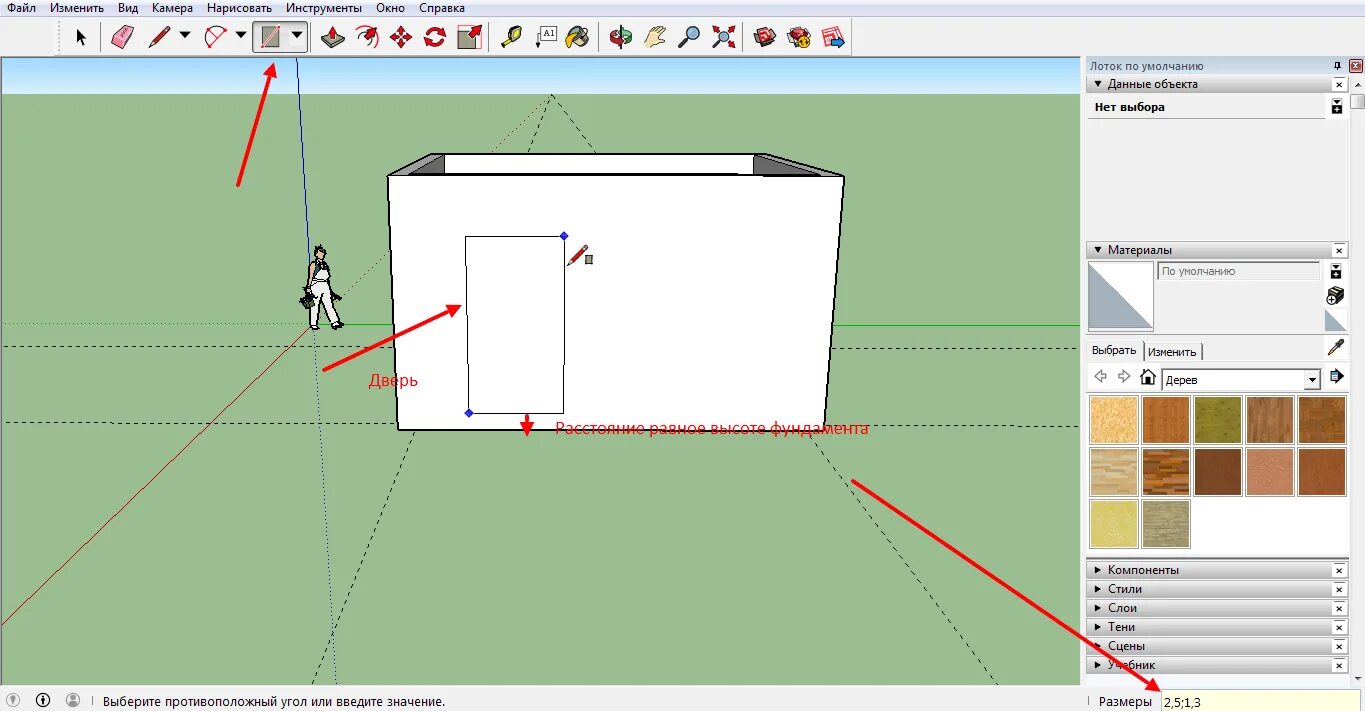The height and width of the screenshot is (711, 1365).
Task: Open the materials Details arrow menu
Action: pyautogui.click(x=1337, y=377)
